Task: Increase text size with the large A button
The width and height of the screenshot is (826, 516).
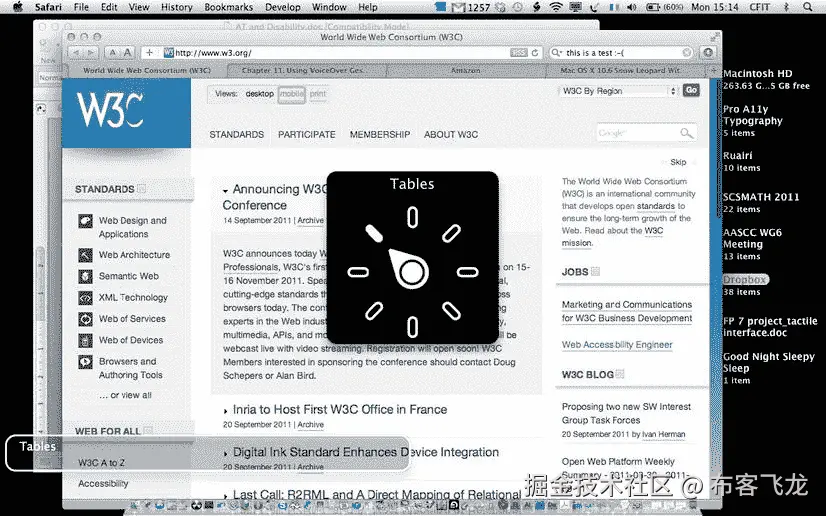Action: click(x=127, y=53)
